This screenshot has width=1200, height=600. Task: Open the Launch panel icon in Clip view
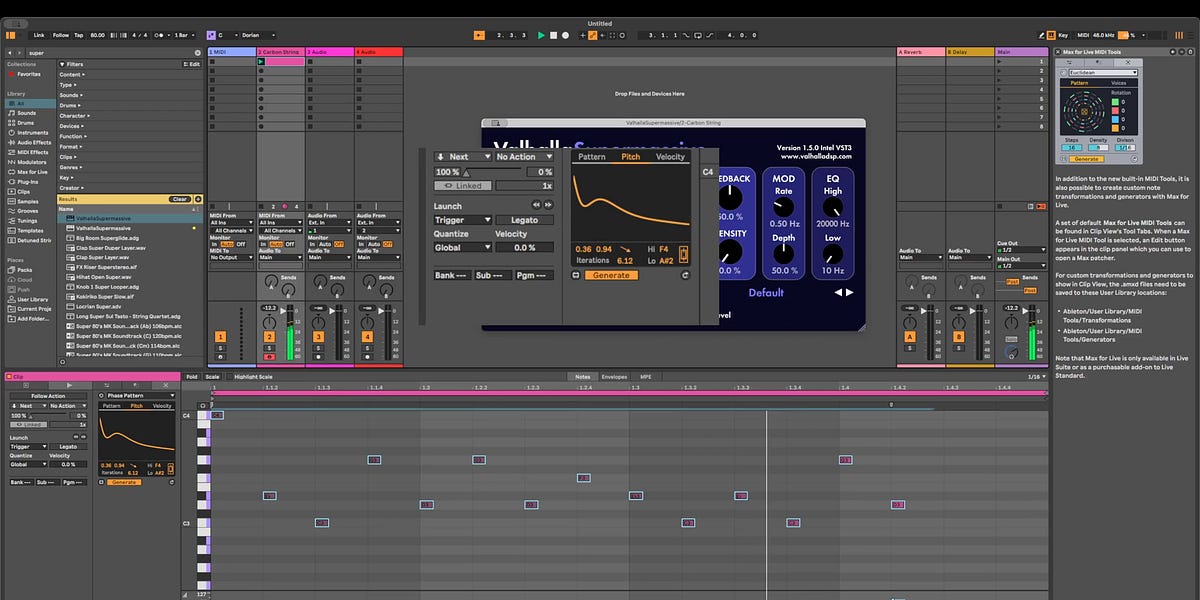pos(69,387)
